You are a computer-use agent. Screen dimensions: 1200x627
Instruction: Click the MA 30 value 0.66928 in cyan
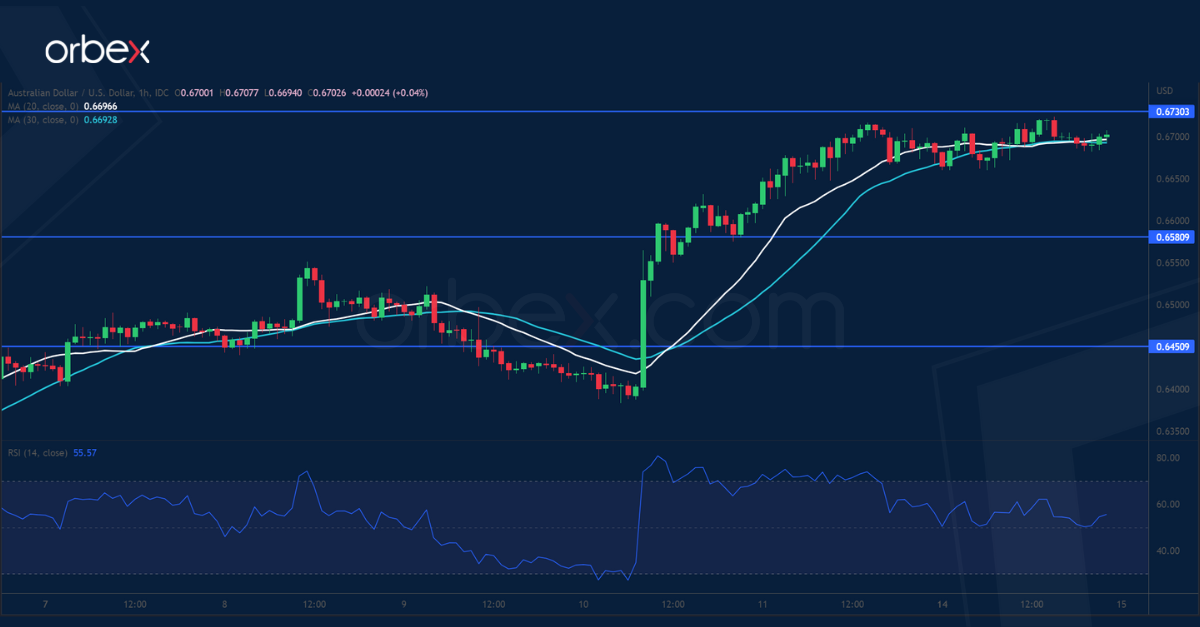coord(100,119)
